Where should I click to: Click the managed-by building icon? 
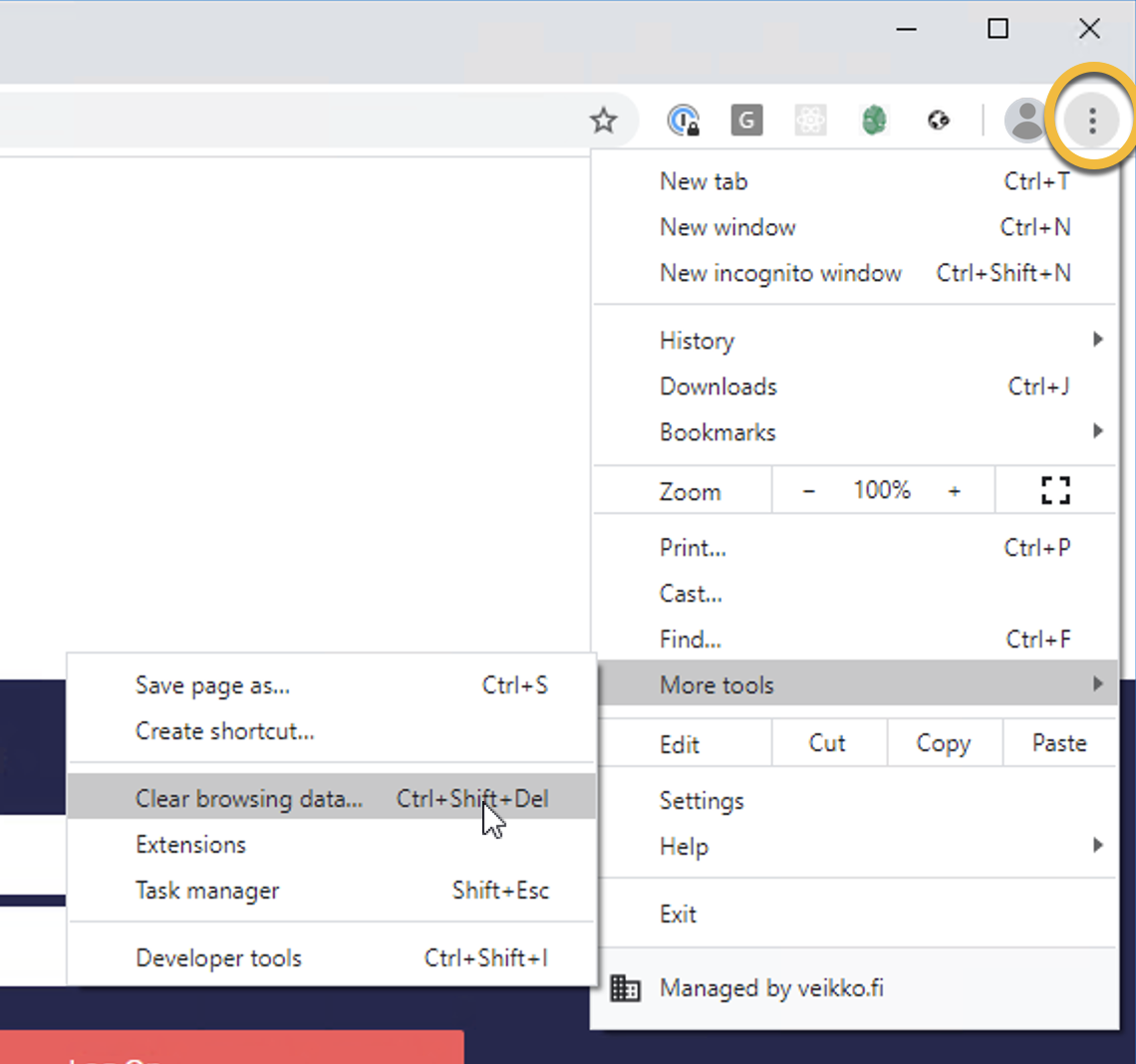point(625,988)
